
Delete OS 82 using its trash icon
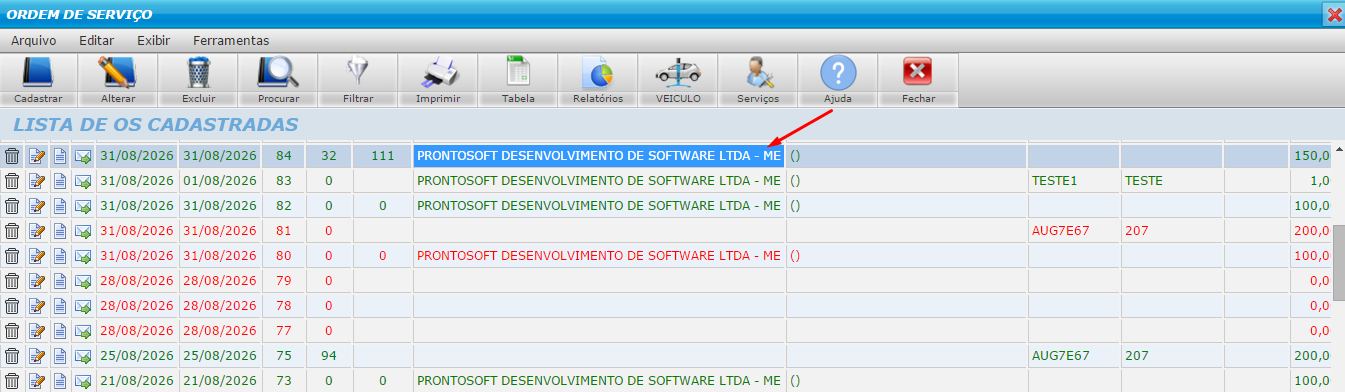12,206
